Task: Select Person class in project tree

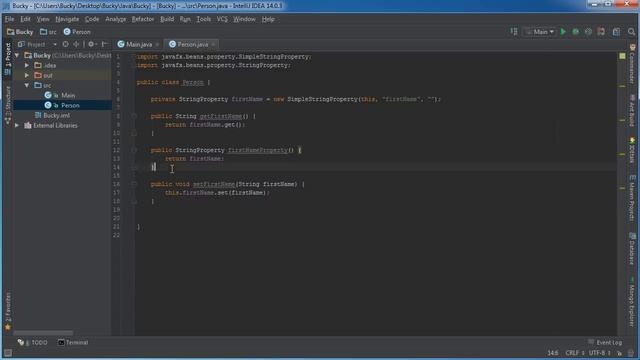Action: coord(63,105)
